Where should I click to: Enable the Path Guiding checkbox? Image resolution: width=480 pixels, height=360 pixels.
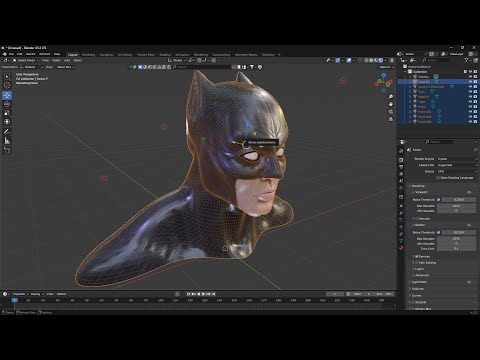tap(417, 263)
